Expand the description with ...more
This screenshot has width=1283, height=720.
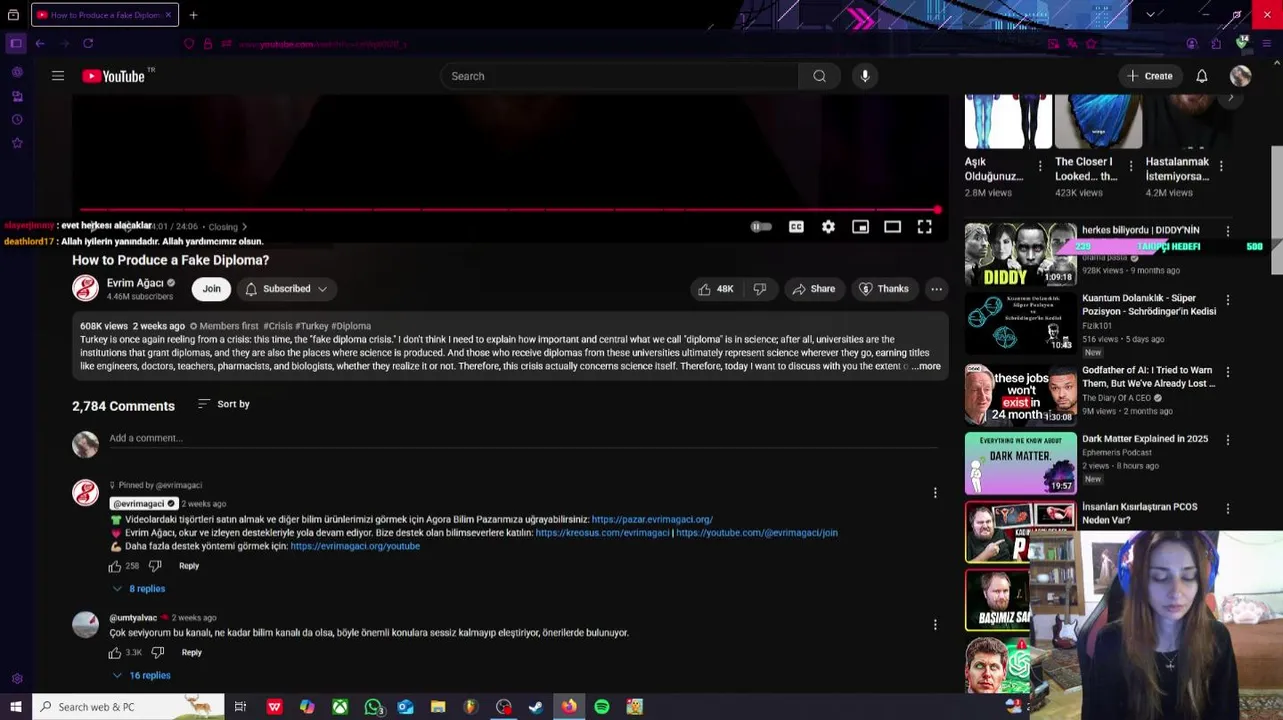coord(926,367)
